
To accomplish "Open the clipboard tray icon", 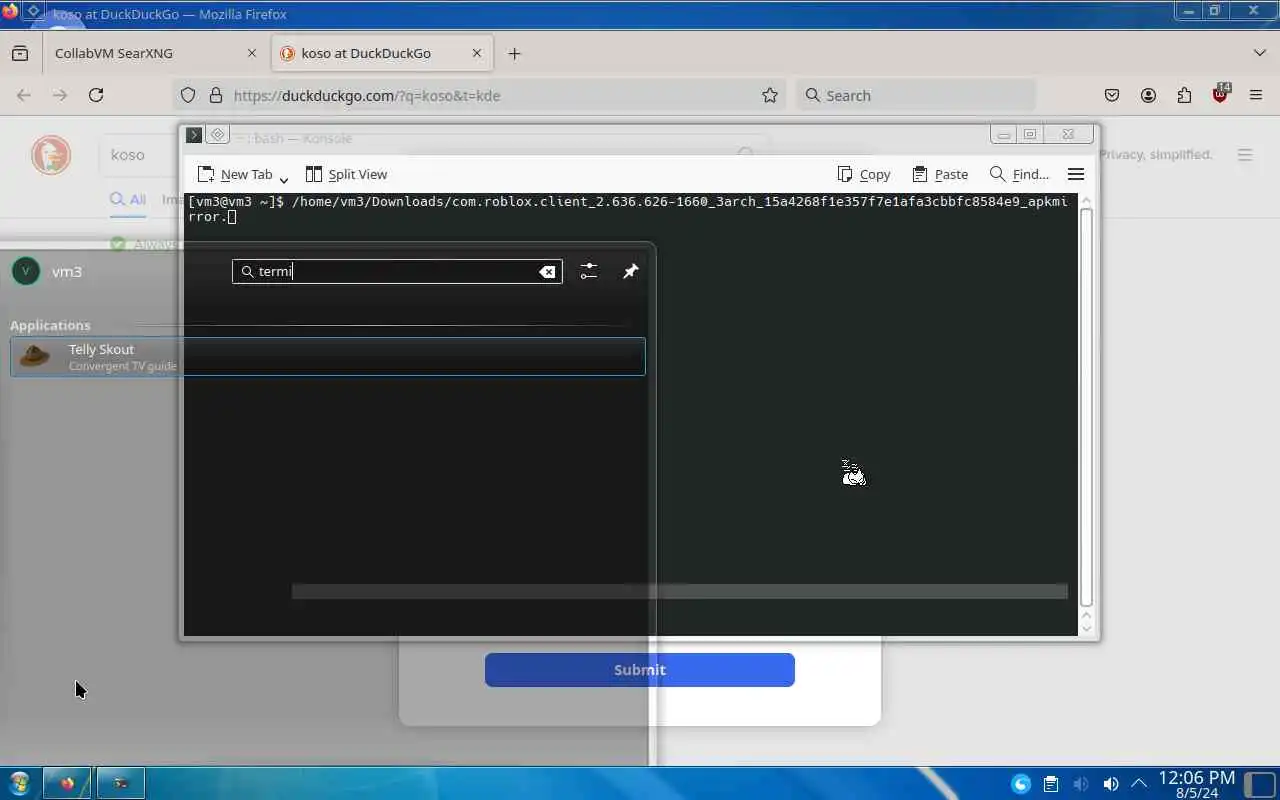I will [x=1050, y=784].
